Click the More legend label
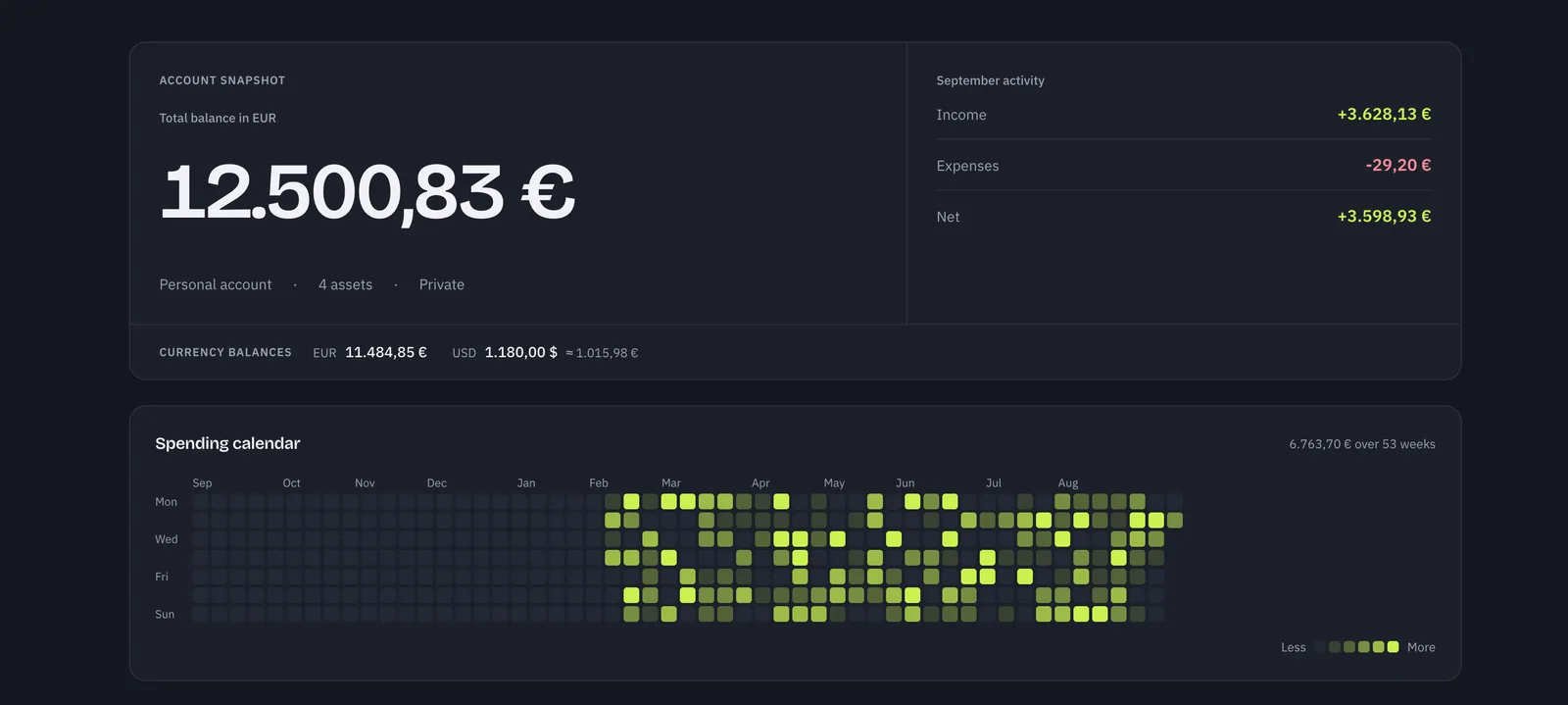1568x705 pixels. [1421, 647]
